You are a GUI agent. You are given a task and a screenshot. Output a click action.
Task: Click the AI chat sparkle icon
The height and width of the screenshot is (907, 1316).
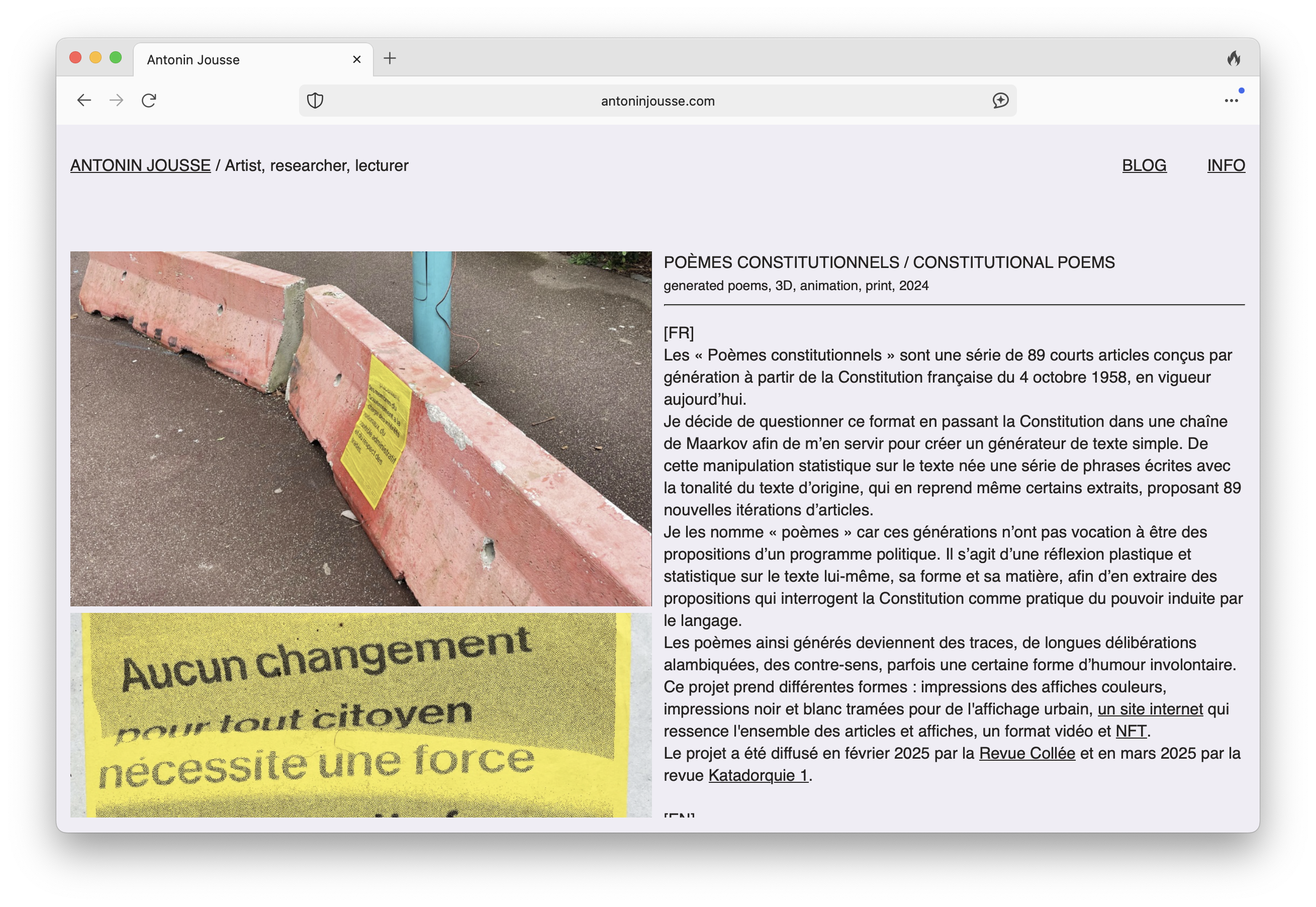tap(1000, 101)
